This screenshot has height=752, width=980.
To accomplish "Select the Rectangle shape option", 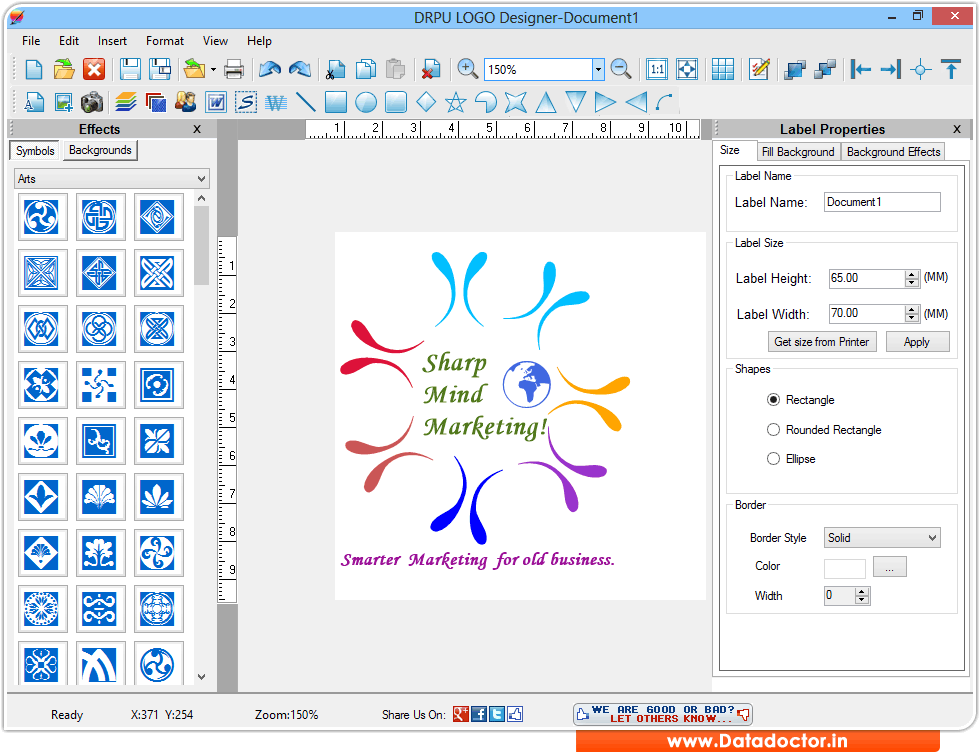I will 773,399.
